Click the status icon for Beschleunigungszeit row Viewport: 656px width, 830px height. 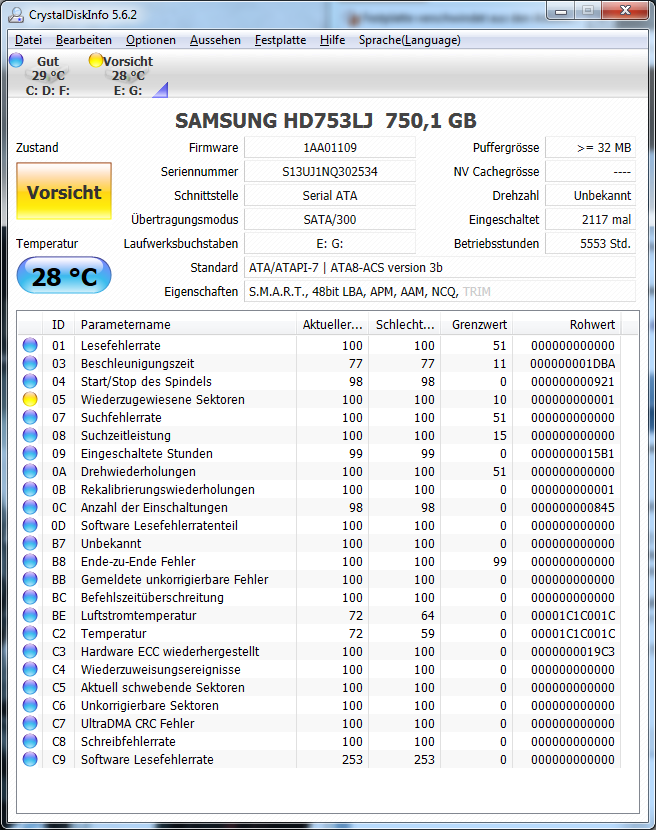[x=30, y=363]
